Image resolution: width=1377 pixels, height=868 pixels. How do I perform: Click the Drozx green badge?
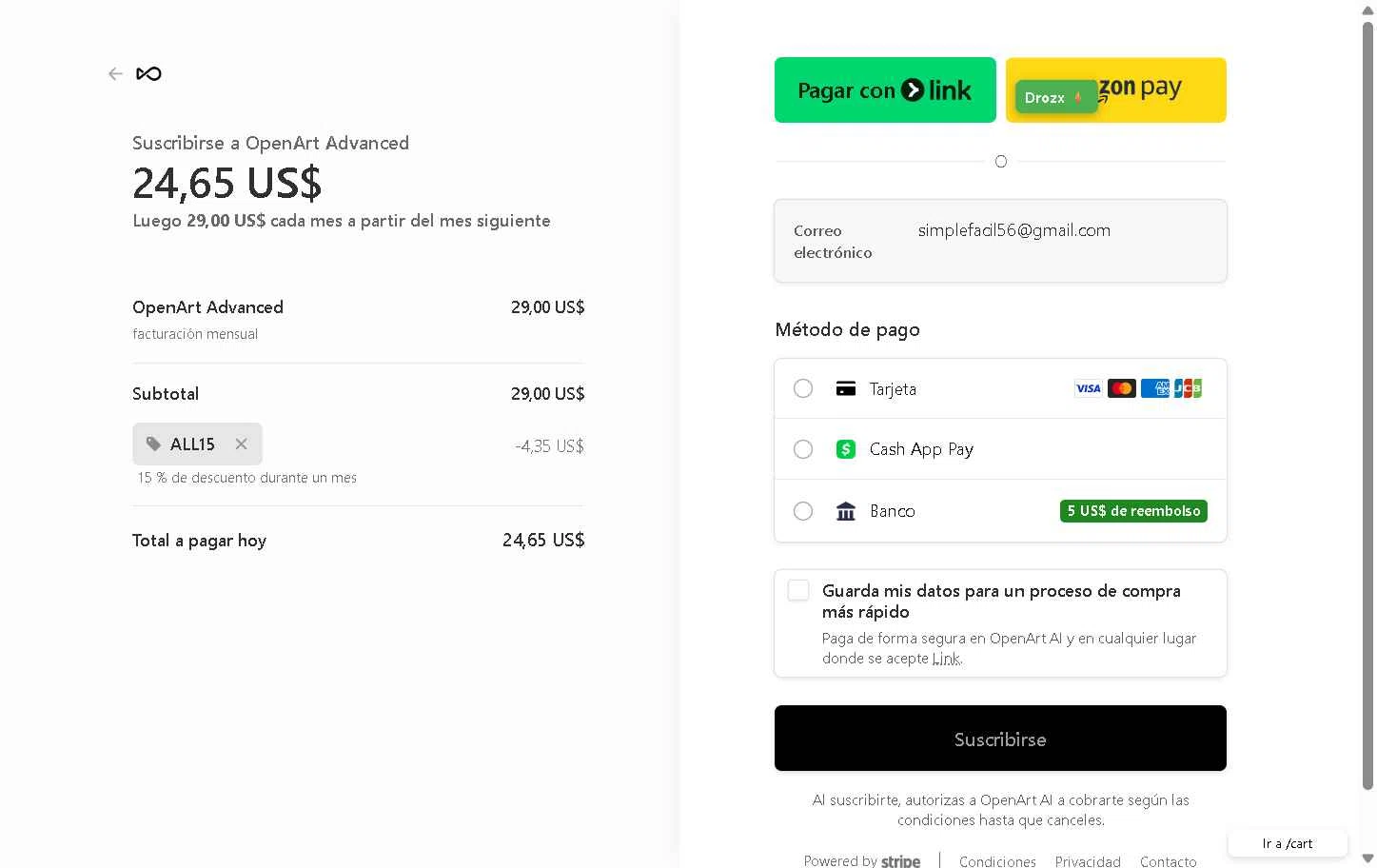pos(1055,97)
